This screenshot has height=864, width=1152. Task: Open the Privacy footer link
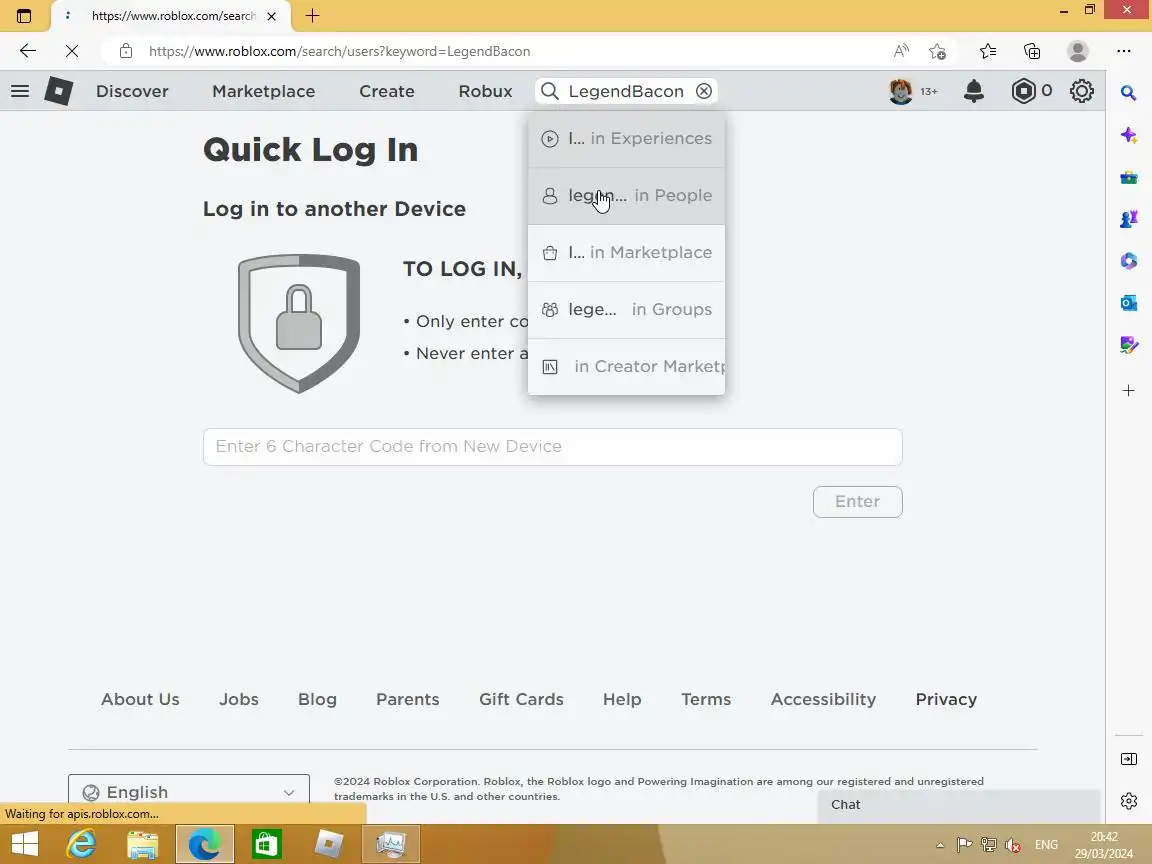coord(946,699)
